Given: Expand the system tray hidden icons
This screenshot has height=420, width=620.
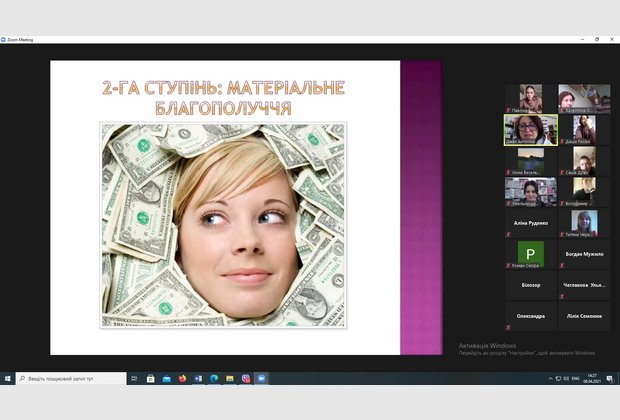Looking at the screenshot, I should (551, 379).
